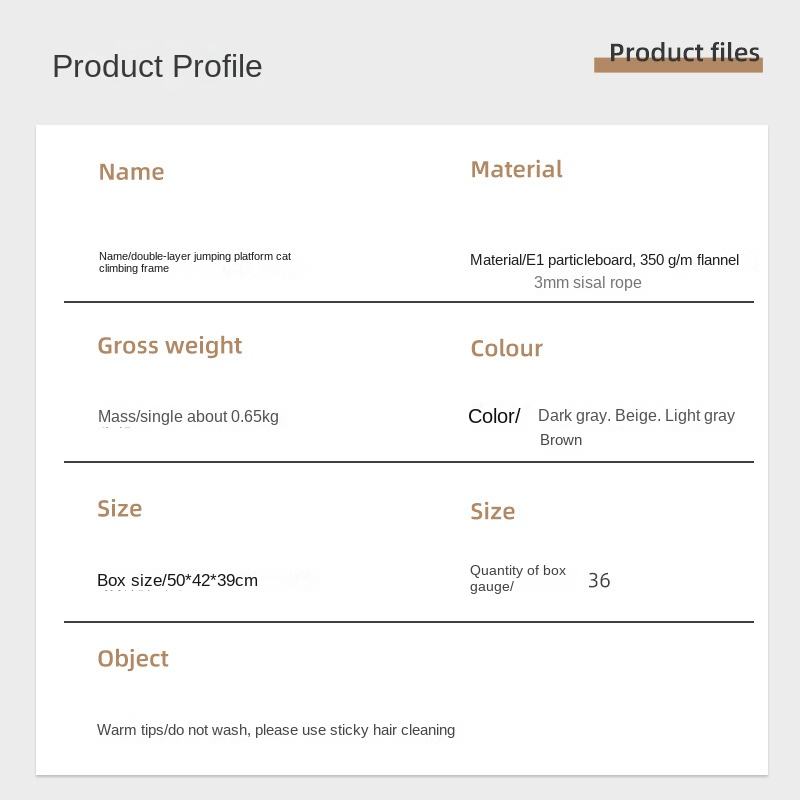Viewport: 800px width, 800px height.
Task: Select the Name section heading
Action: pos(131,172)
